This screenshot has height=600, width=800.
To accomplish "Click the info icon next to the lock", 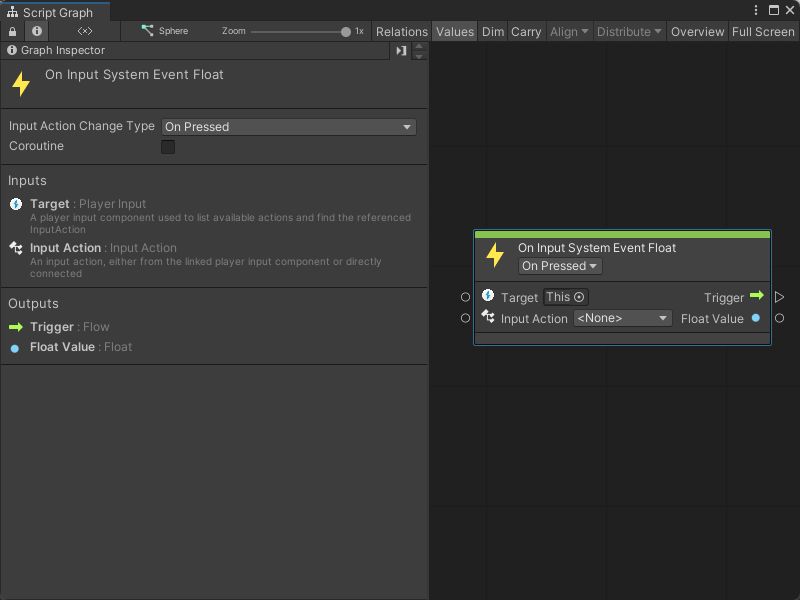I will coord(36,31).
